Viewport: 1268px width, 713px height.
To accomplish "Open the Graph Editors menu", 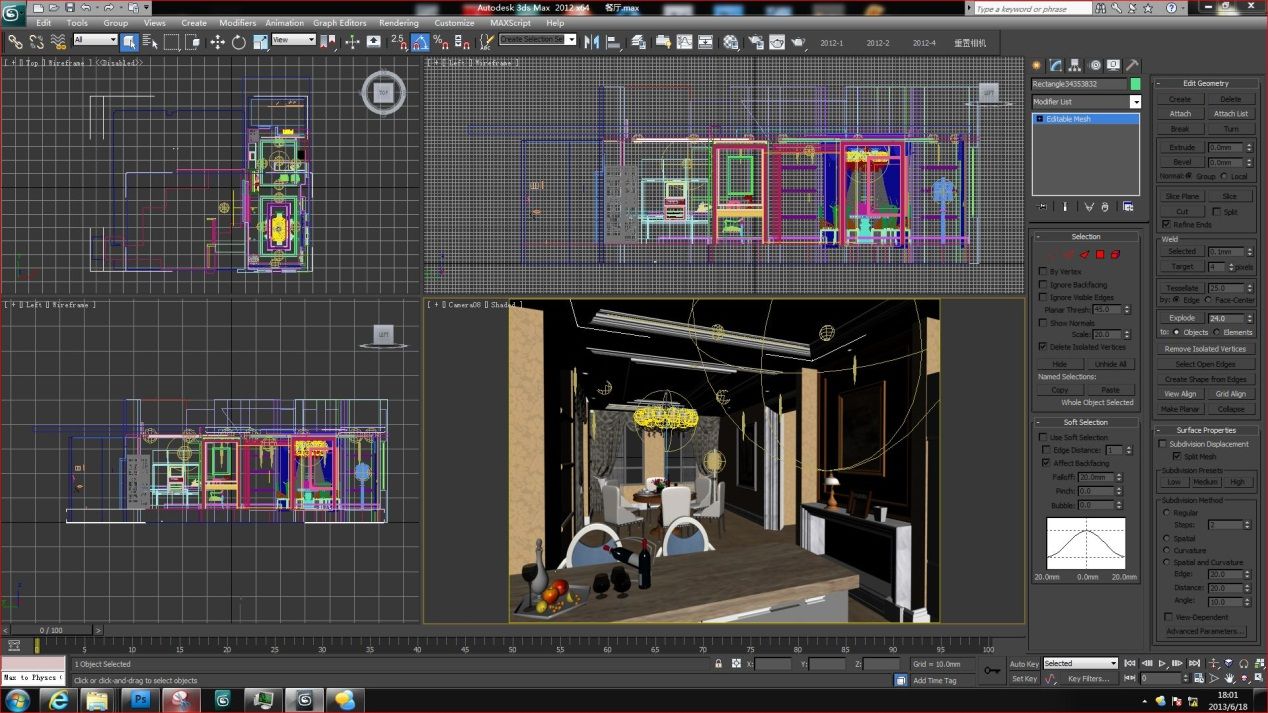I will click(339, 23).
